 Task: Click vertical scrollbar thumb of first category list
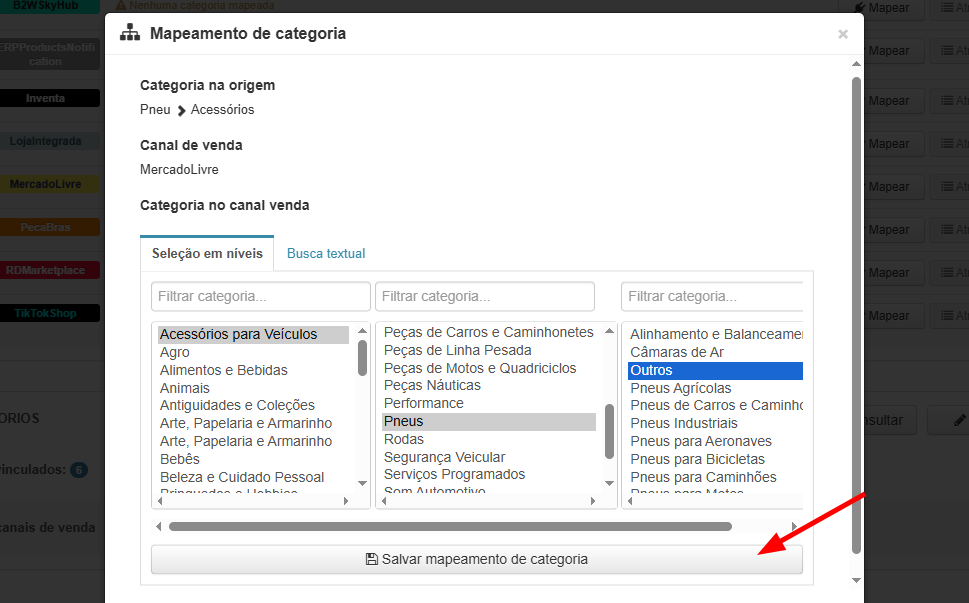point(363,358)
